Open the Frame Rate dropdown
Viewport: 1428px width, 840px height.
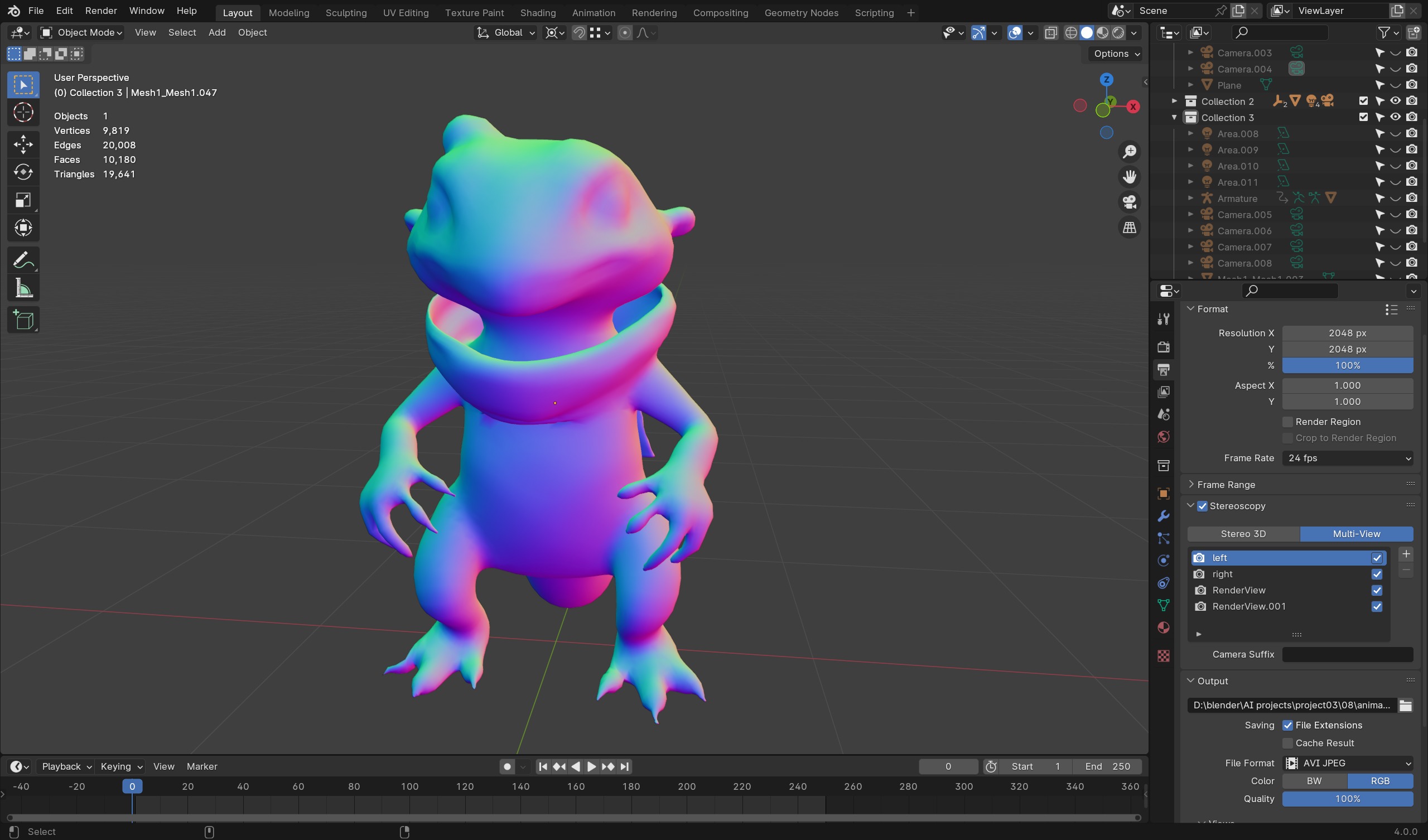(1348, 458)
